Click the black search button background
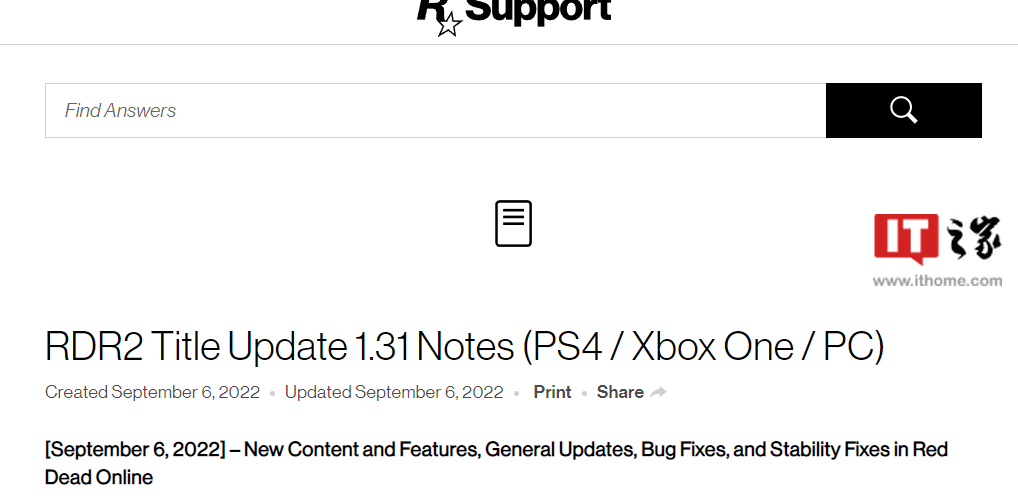Image resolution: width=1018 pixels, height=500 pixels. click(903, 110)
